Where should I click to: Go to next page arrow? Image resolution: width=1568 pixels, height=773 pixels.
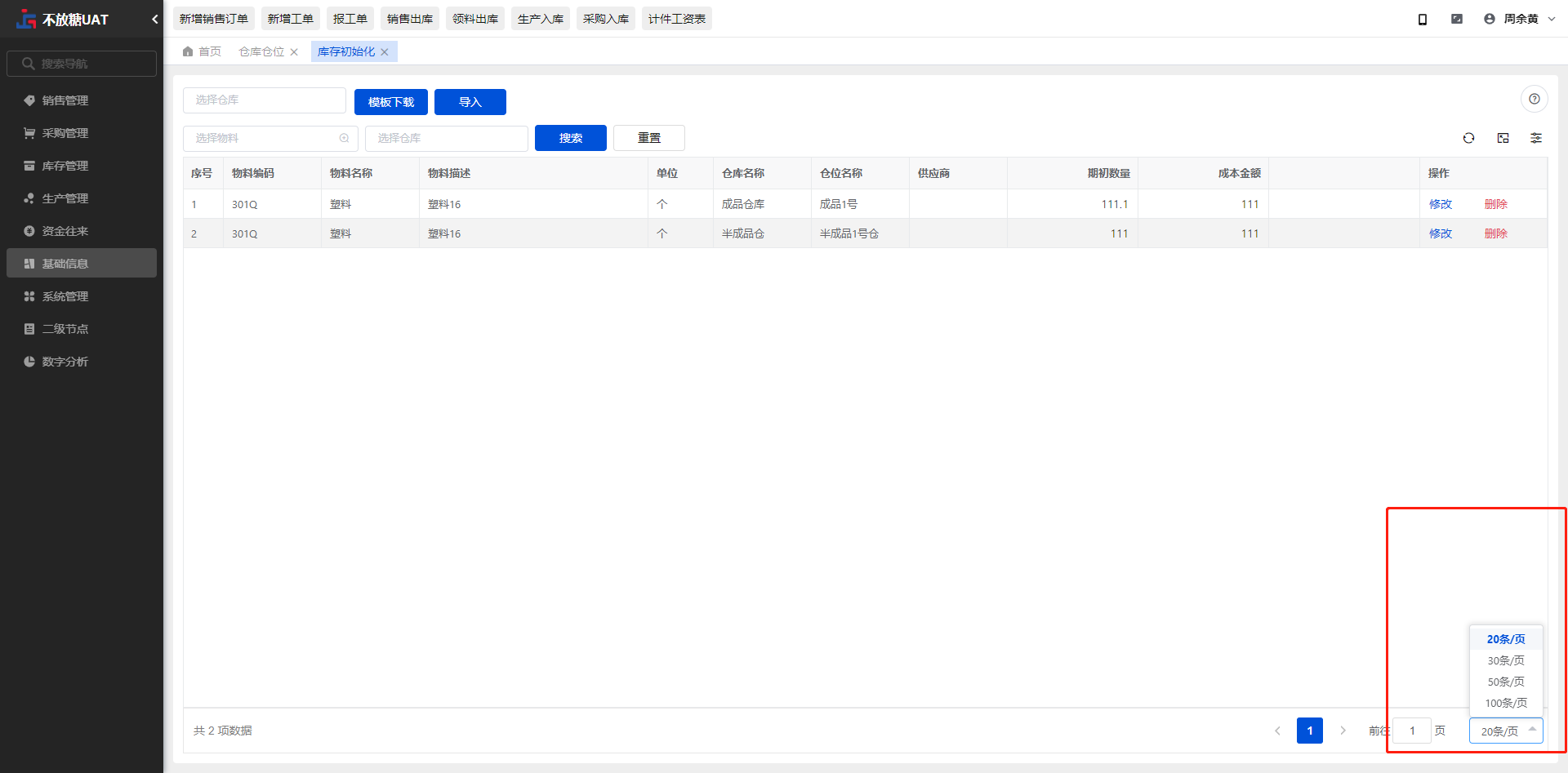point(1343,731)
